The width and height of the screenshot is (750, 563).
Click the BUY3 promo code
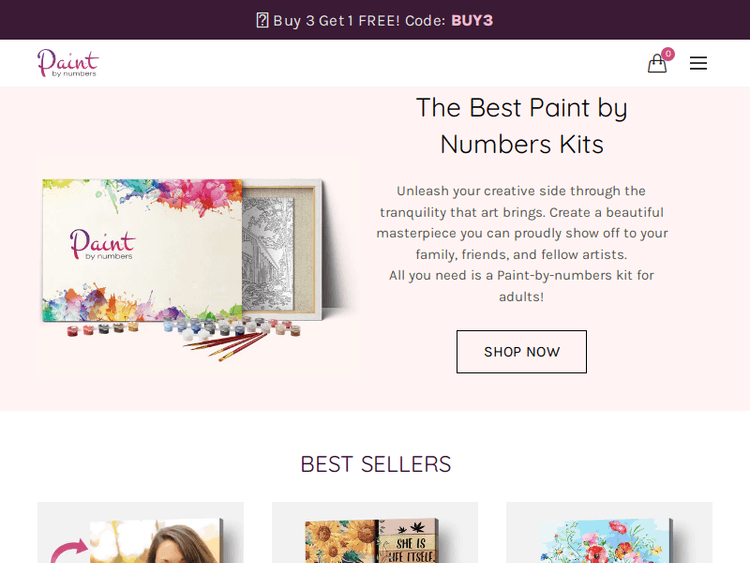coord(472,20)
